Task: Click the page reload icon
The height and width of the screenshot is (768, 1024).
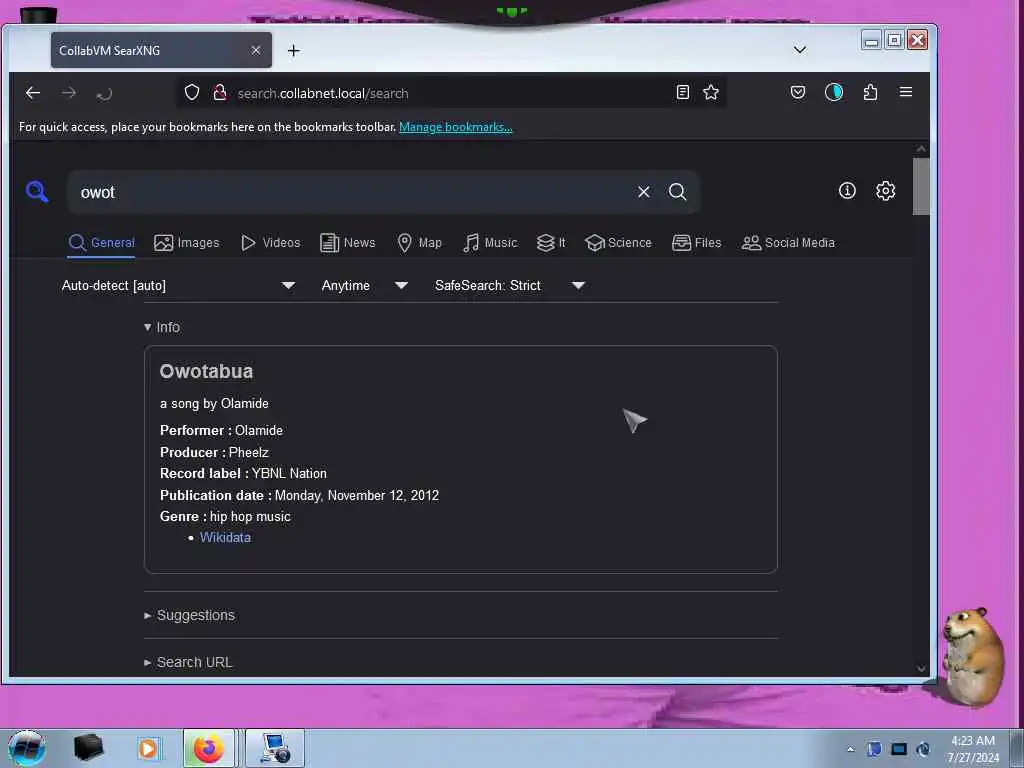Action: [x=104, y=94]
